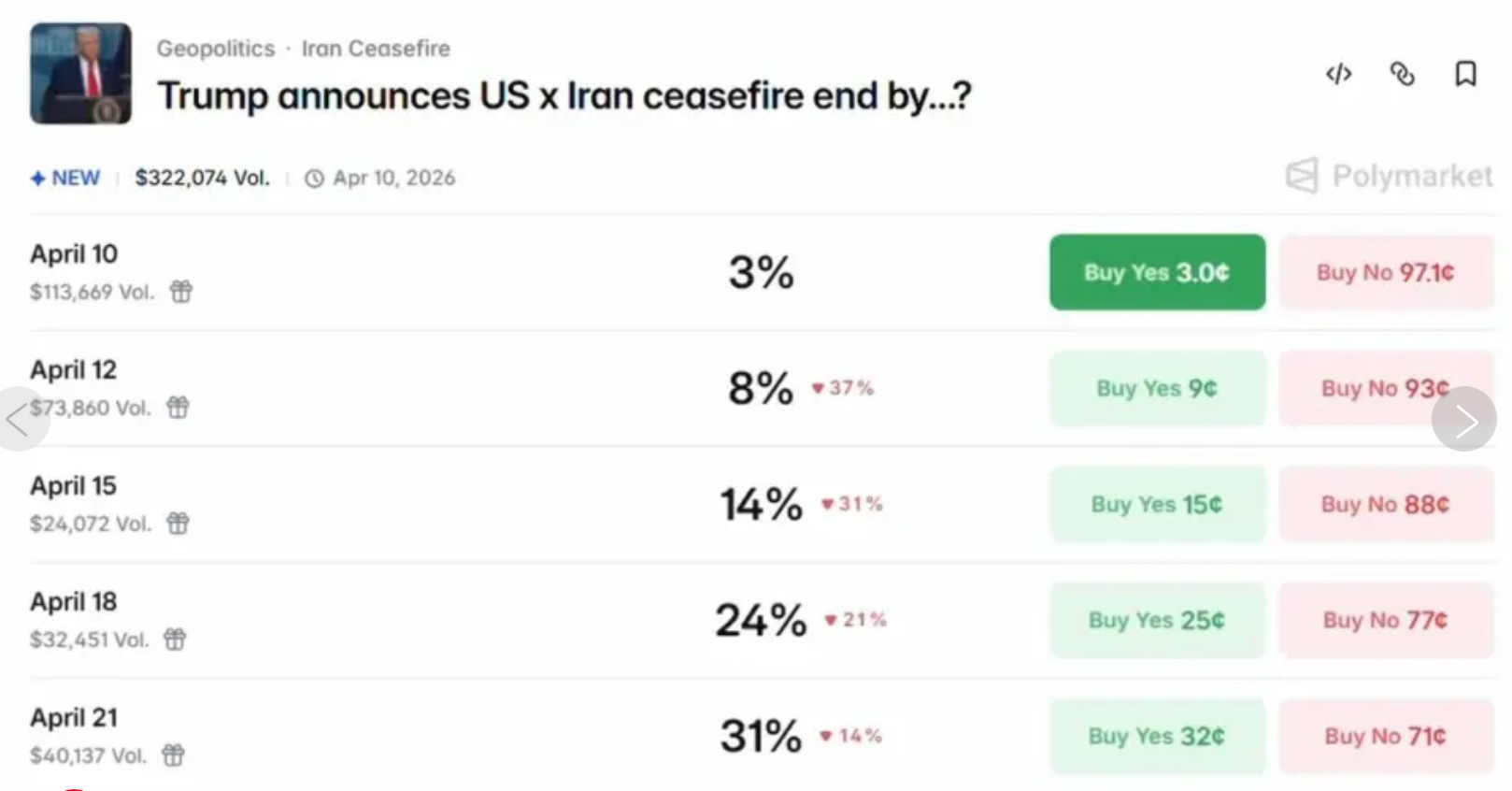Viewport: 1512px width, 791px height.
Task: Buy Yes at 25¢ for April 18
Action: 1157,620
